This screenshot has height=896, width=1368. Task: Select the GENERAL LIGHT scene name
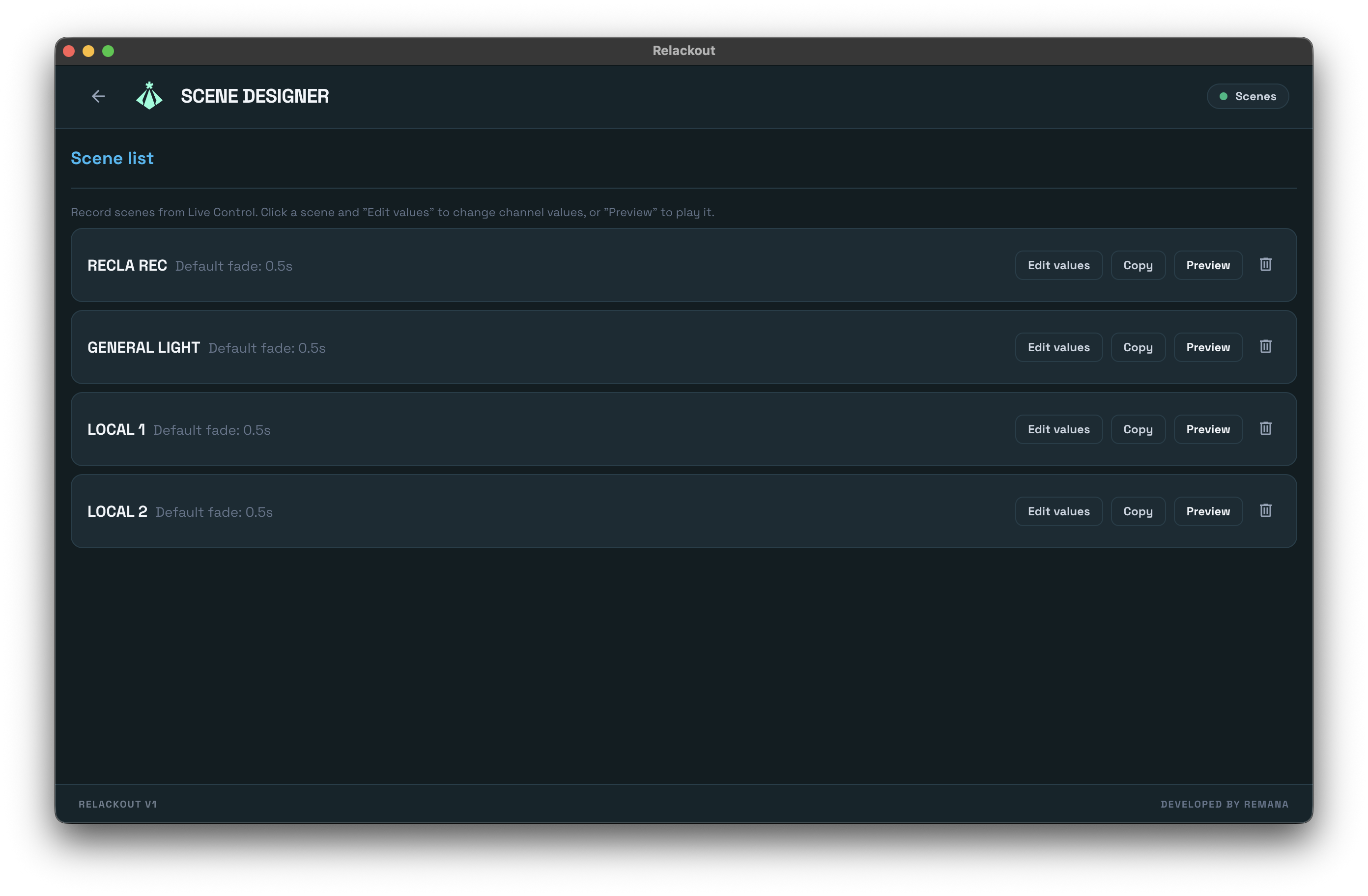[x=143, y=348]
